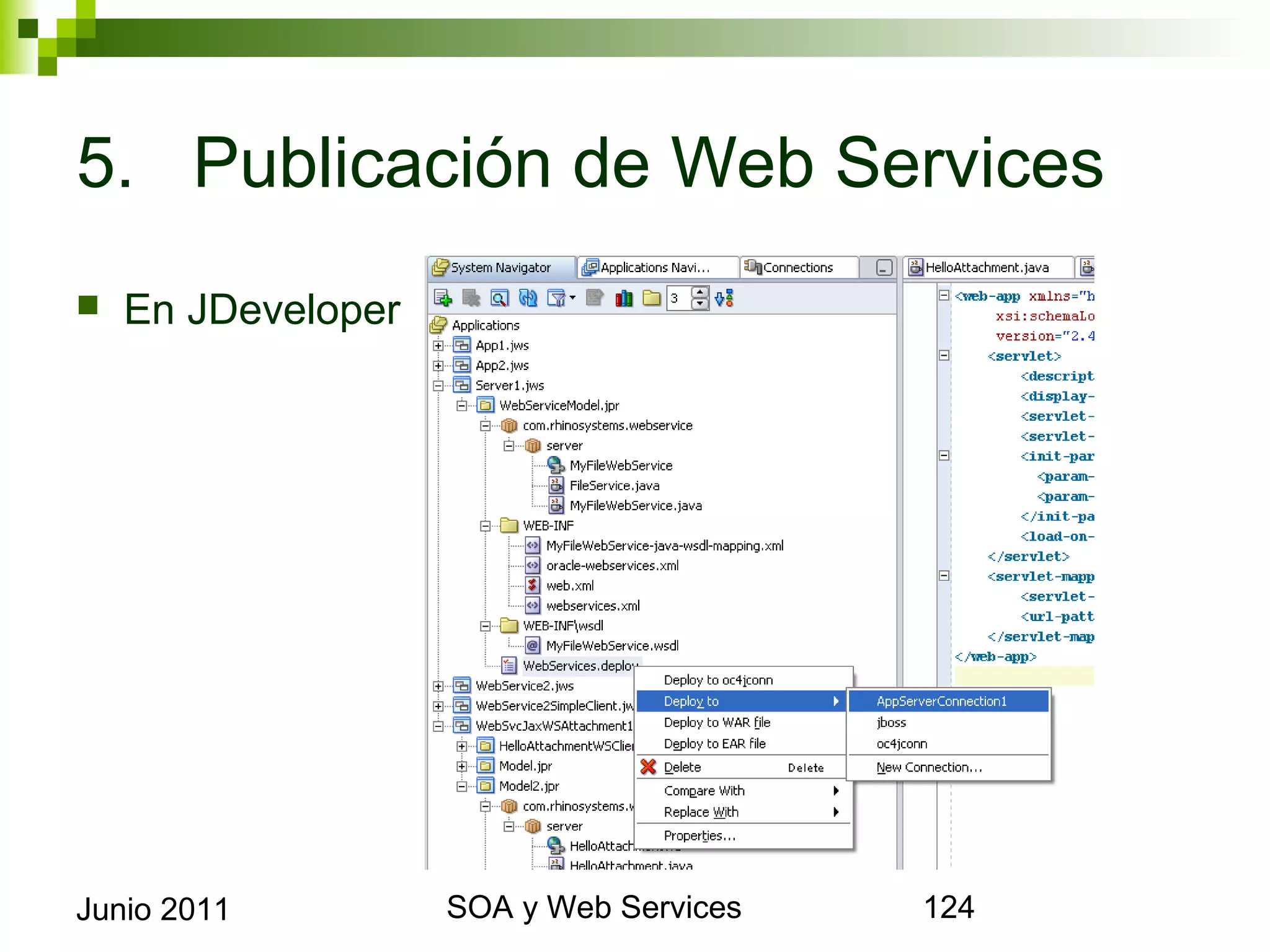
Task: Choose Delete in the context menu
Action: [x=744, y=767]
